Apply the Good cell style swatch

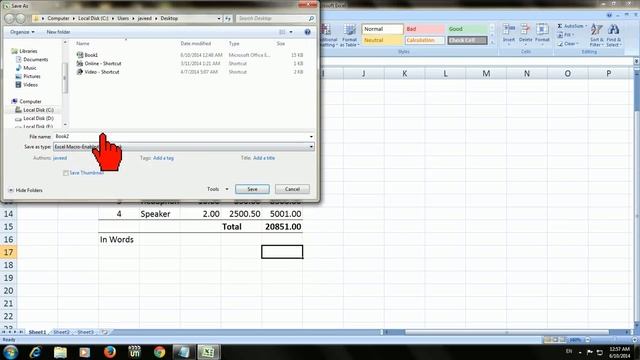(x=467, y=29)
